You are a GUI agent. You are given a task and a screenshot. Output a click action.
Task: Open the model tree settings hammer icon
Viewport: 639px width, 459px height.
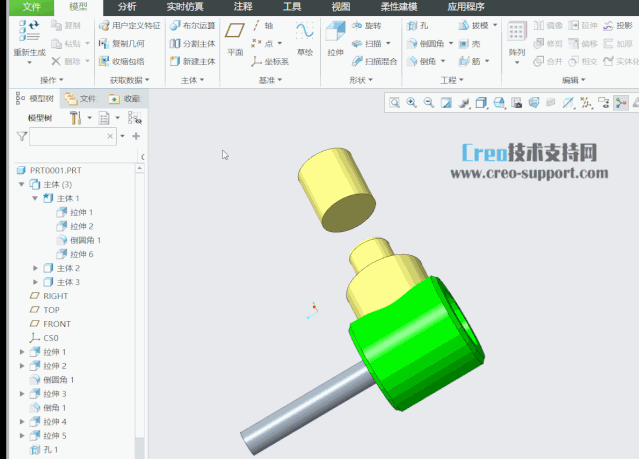[75, 118]
